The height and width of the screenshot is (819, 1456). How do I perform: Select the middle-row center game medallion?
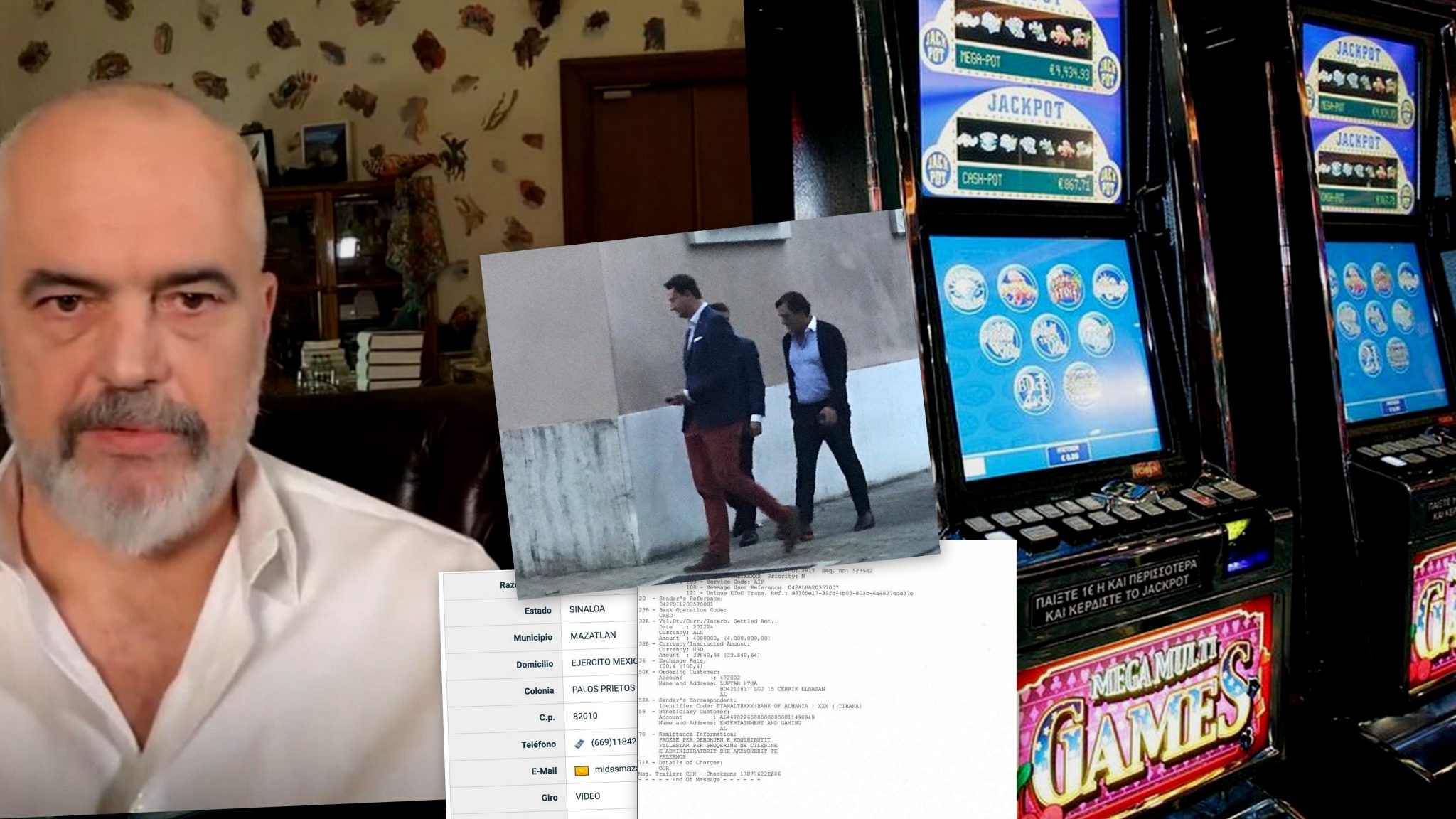click(1050, 337)
